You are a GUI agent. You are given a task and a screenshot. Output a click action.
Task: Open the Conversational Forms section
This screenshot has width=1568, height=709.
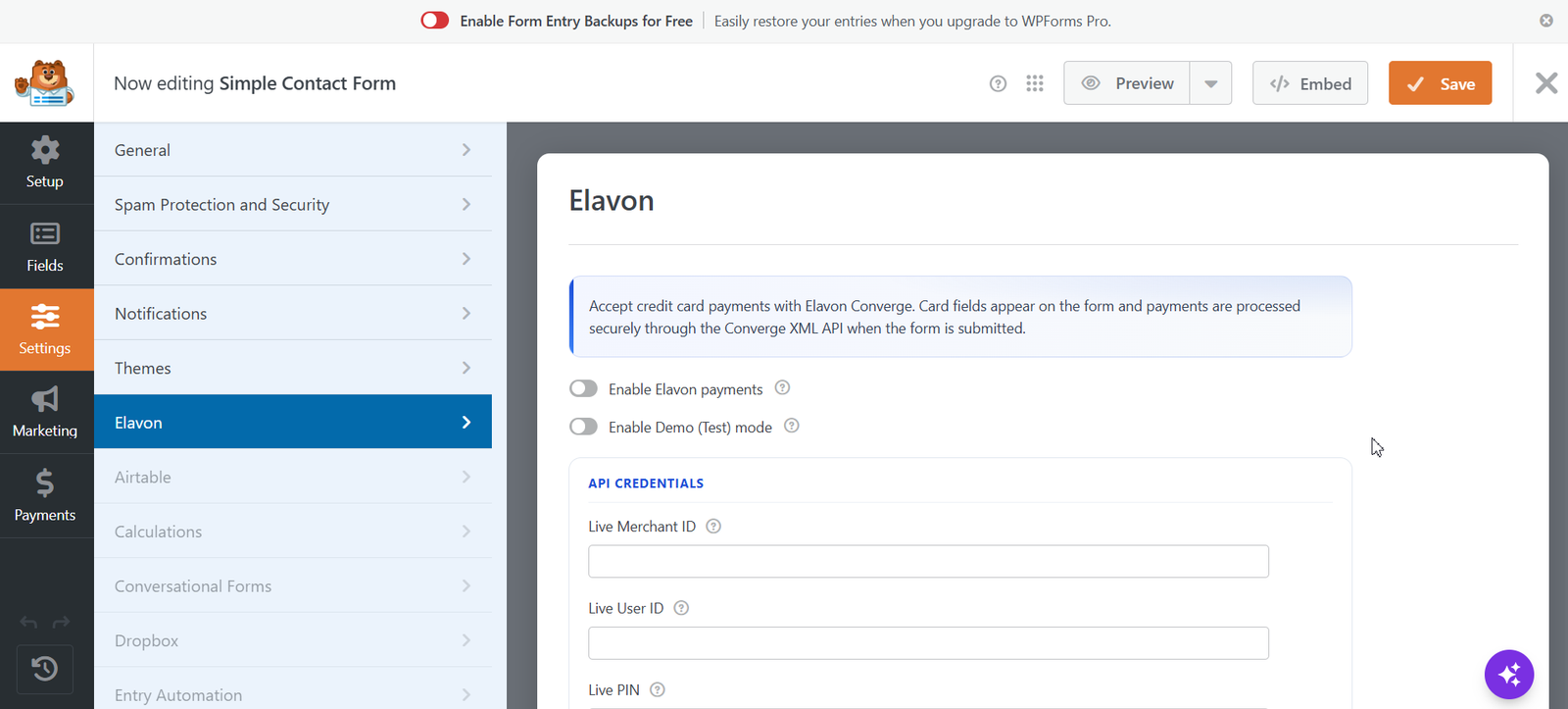click(x=293, y=585)
